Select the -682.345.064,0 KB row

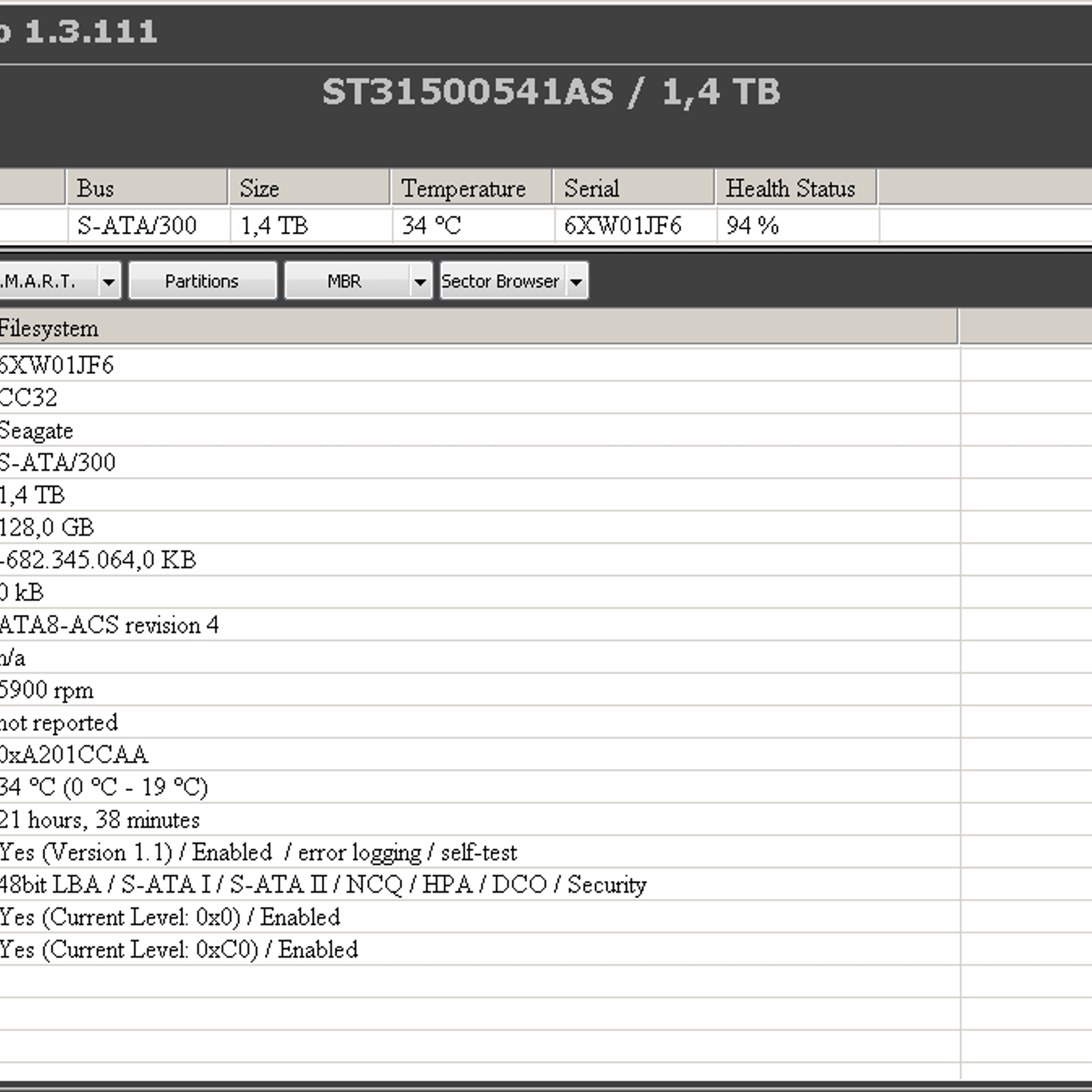click(479, 560)
